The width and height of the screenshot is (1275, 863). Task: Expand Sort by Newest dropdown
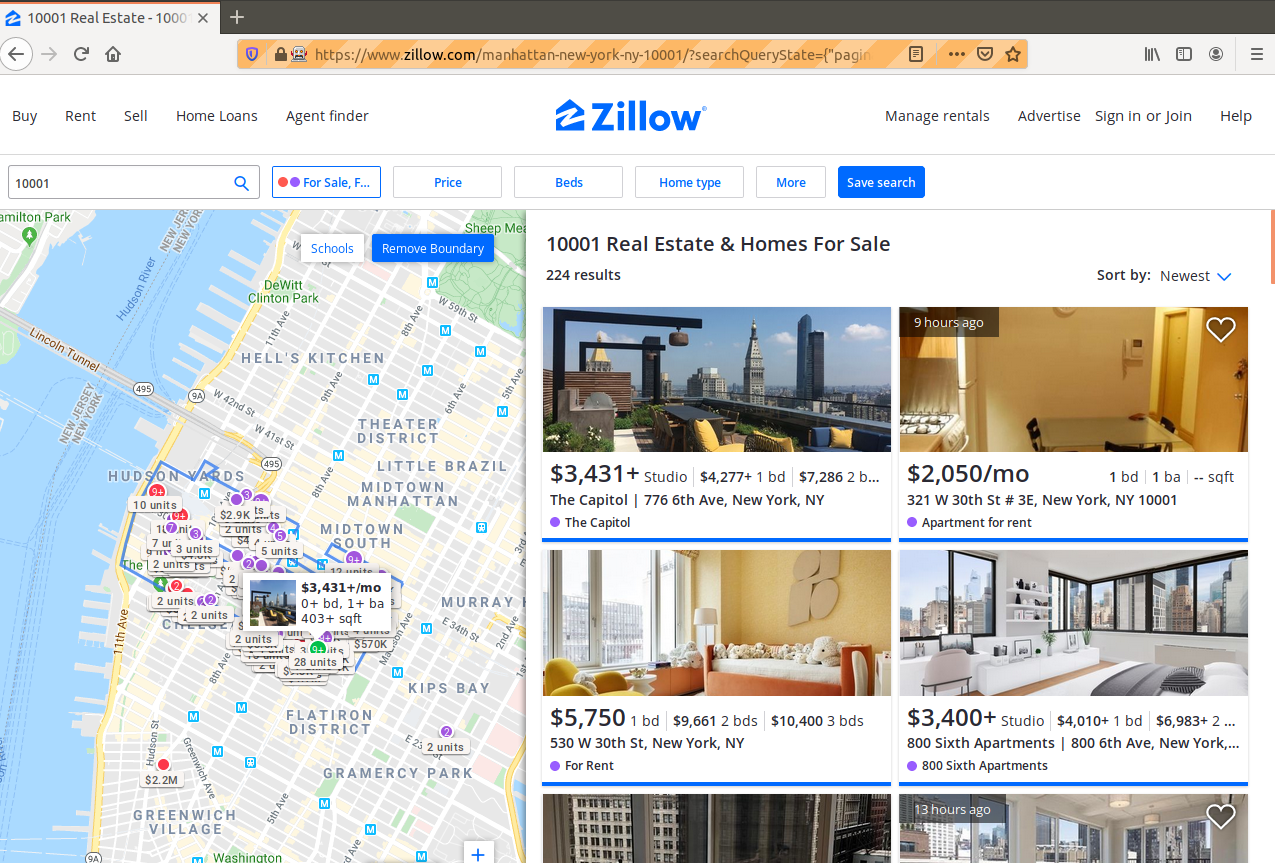[1195, 276]
